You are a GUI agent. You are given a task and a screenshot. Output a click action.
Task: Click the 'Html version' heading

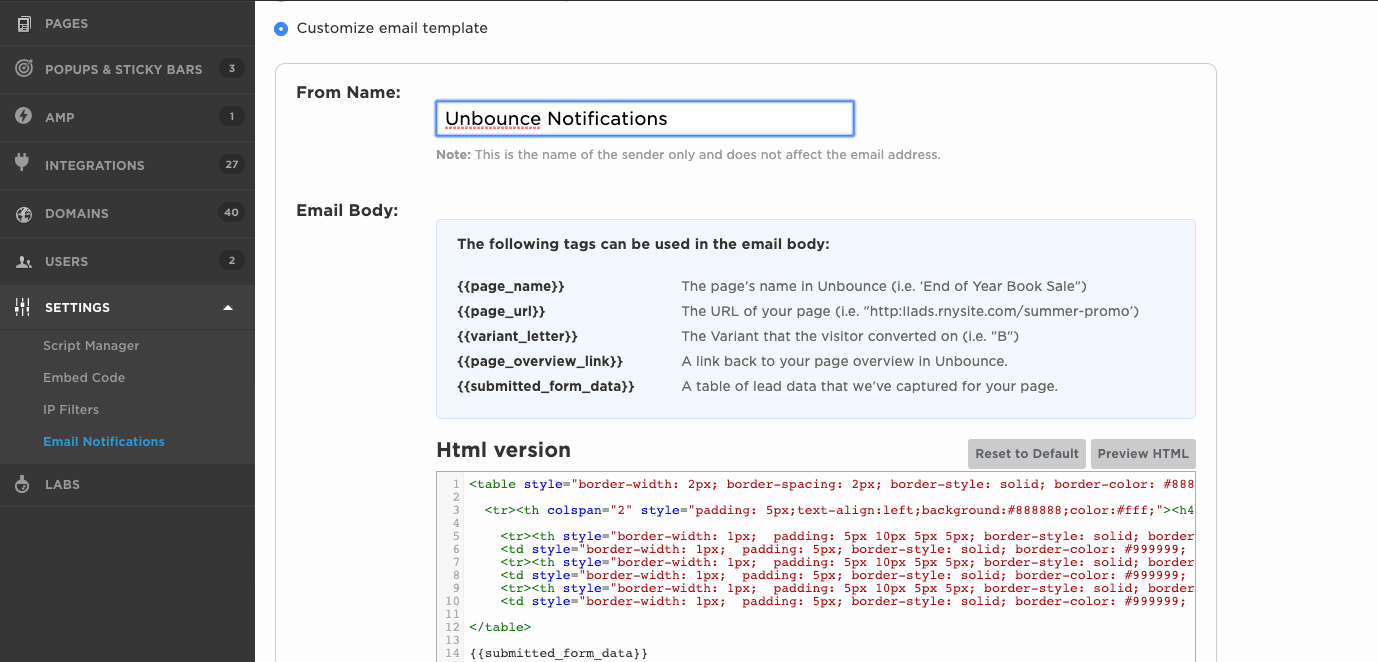click(503, 450)
